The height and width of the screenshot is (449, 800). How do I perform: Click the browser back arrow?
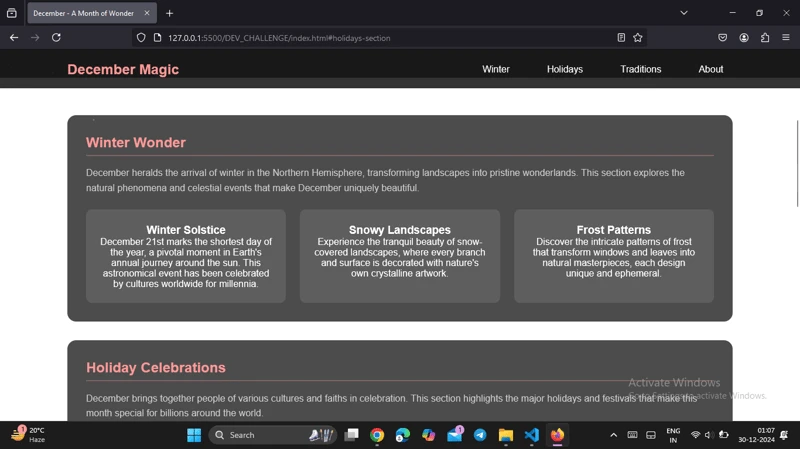click(x=14, y=38)
